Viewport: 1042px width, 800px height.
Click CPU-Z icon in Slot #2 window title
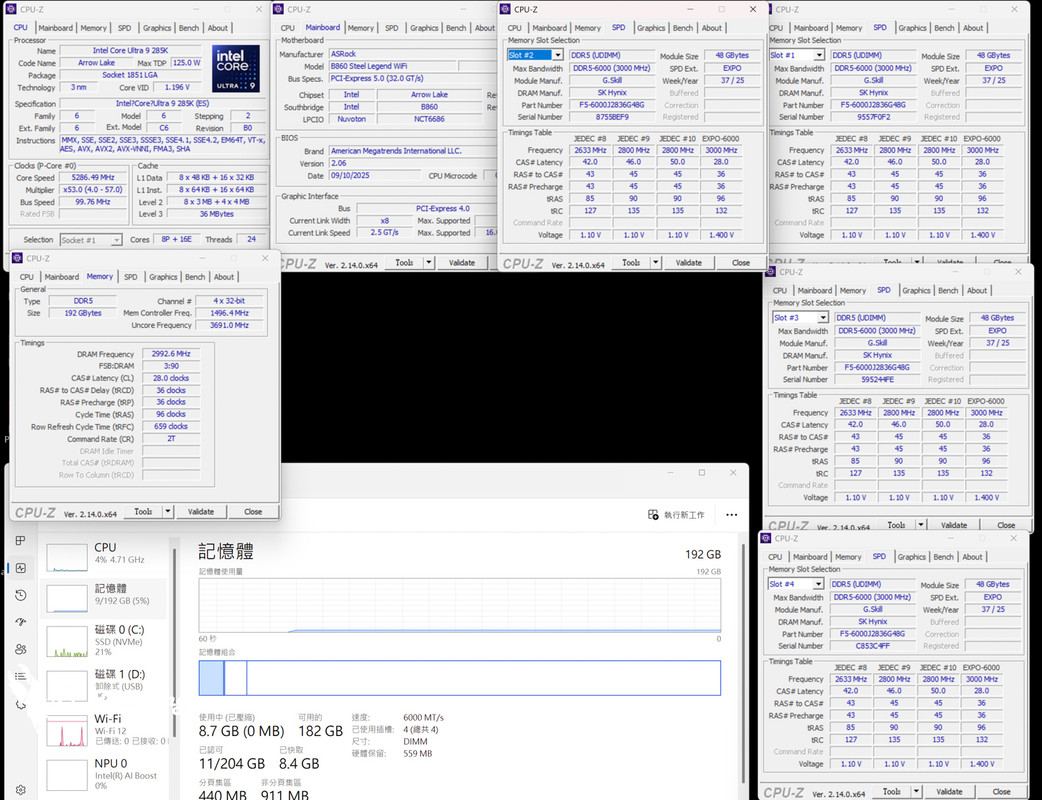point(505,9)
